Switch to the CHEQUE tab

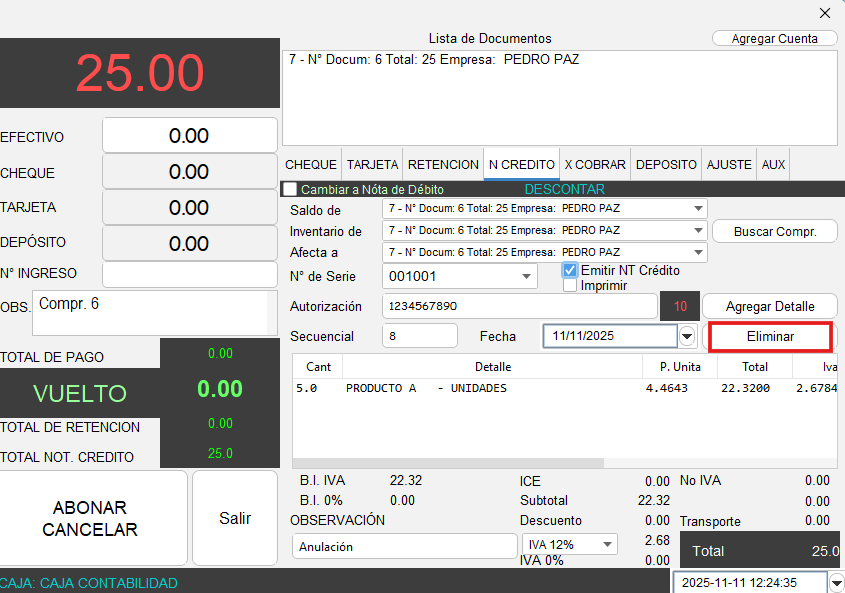[x=311, y=165]
